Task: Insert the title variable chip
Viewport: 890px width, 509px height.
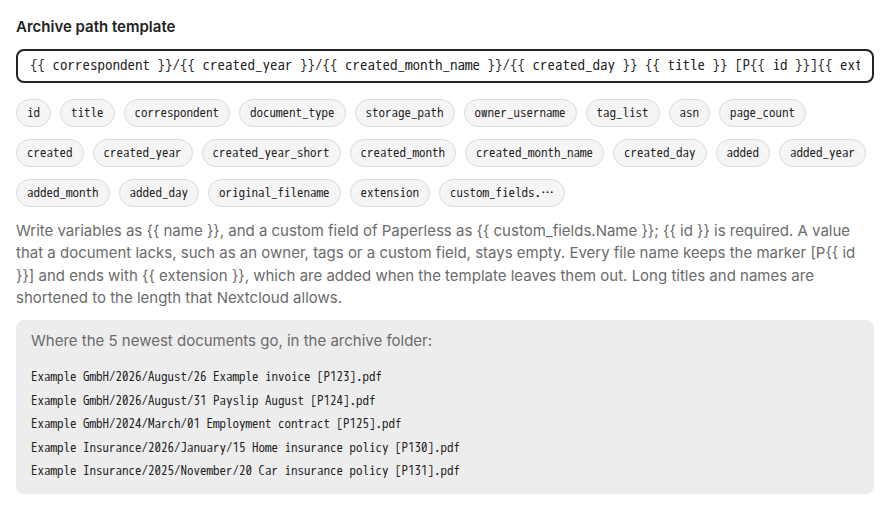Action: pos(87,113)
